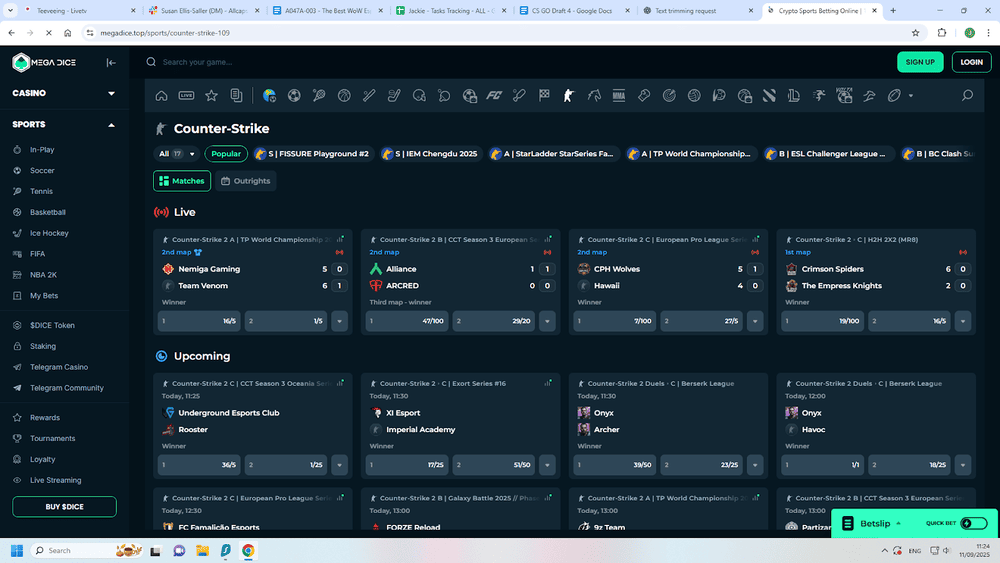The image size is (1000, 563).
Task: Select the volleyball sport icon
Action: (x=694, y=96)
